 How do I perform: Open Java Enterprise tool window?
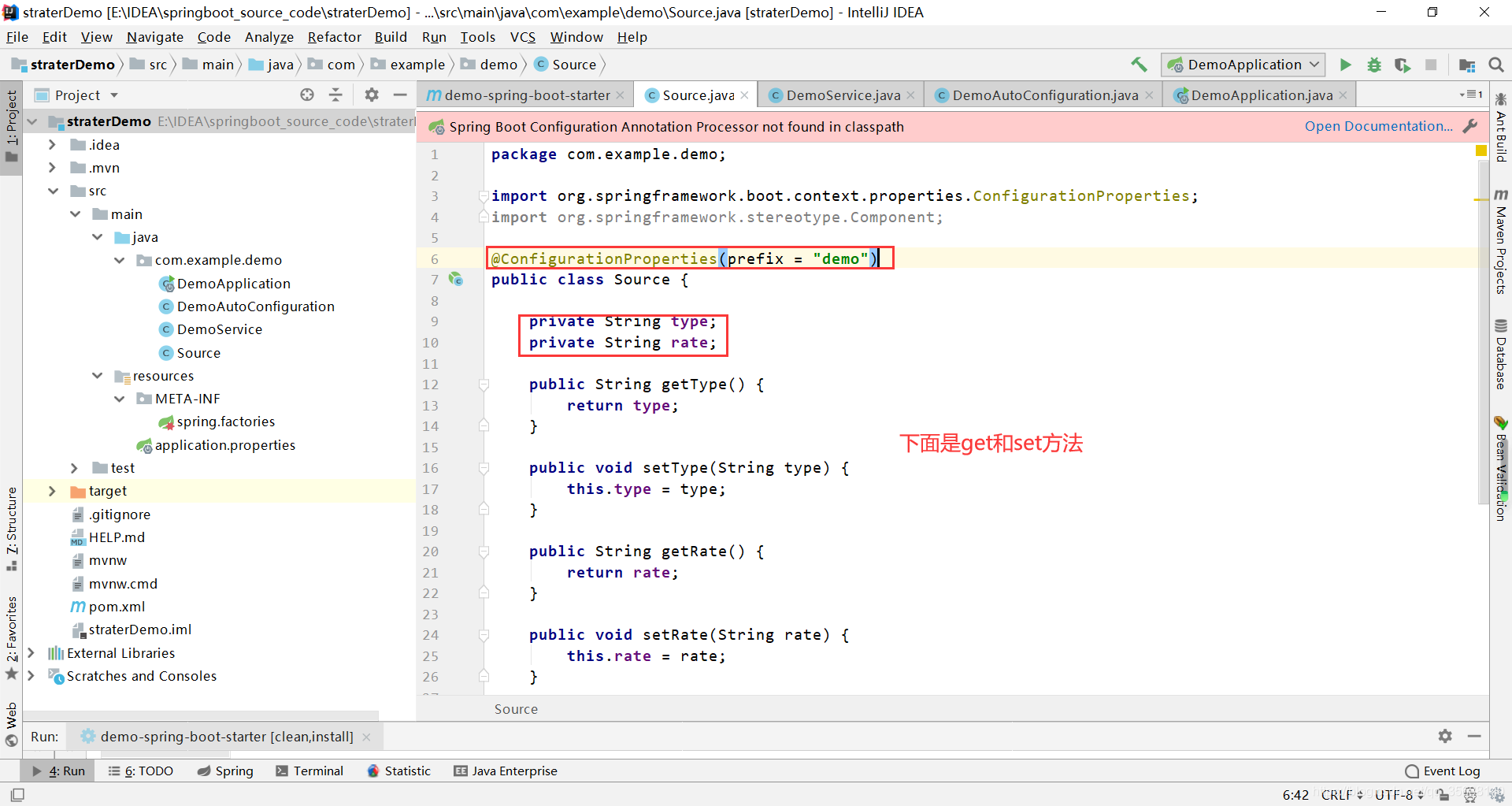[x=506, y=771]
